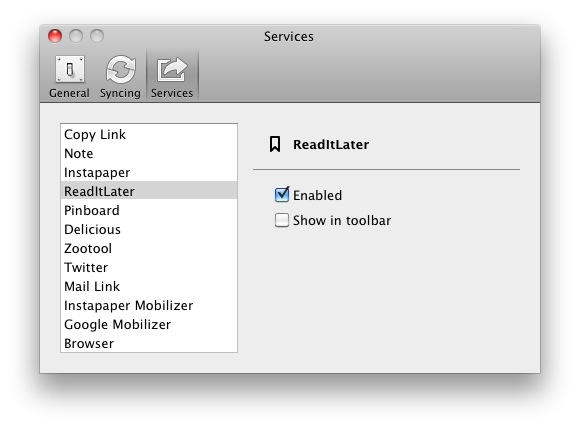
Task: Enable Show in toolbar checkbox
Action: (282, 220)
